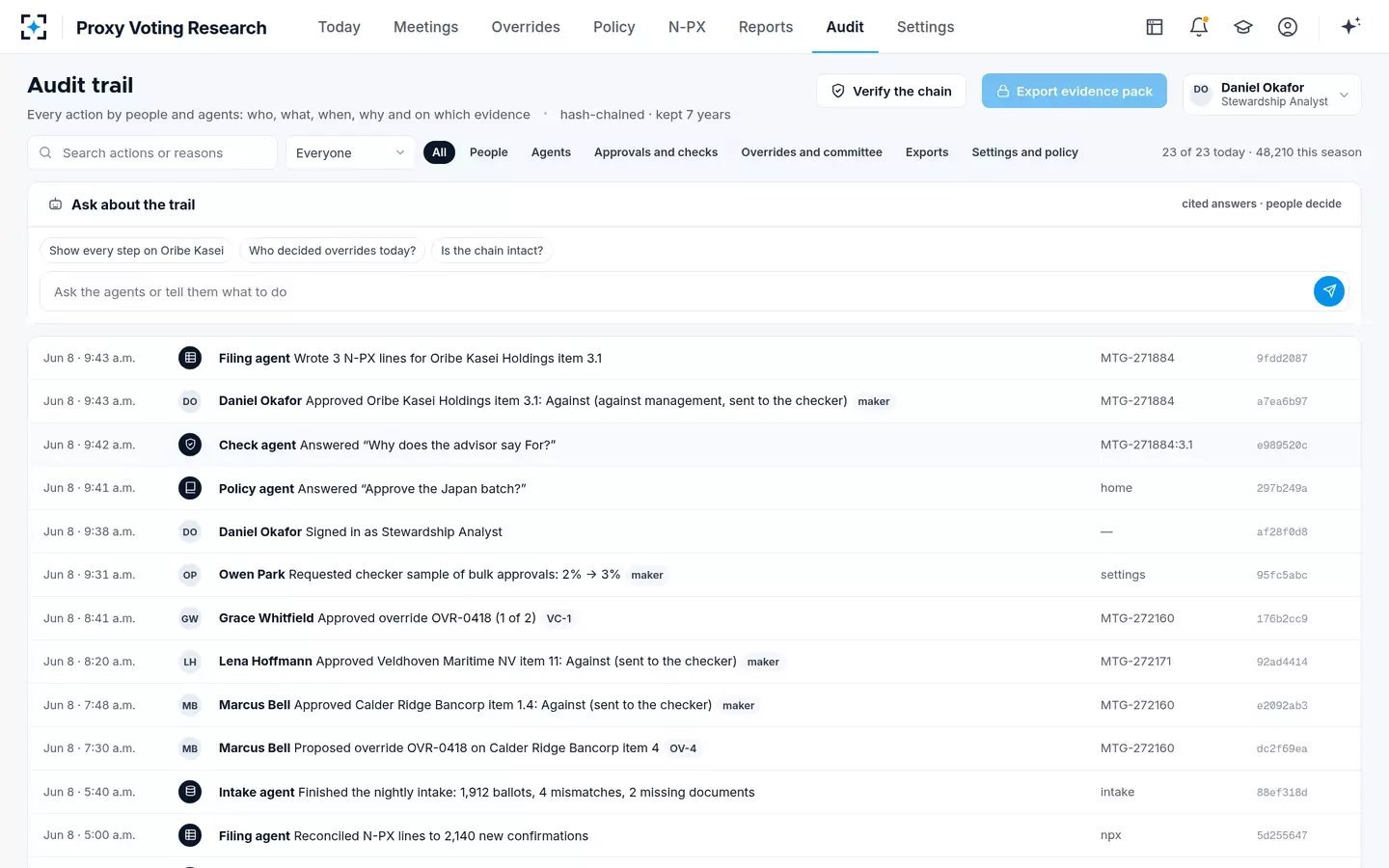Click the graduation cap learning icon
1389x868 pixels.
pyautogui.click(x=1243, y=27)
